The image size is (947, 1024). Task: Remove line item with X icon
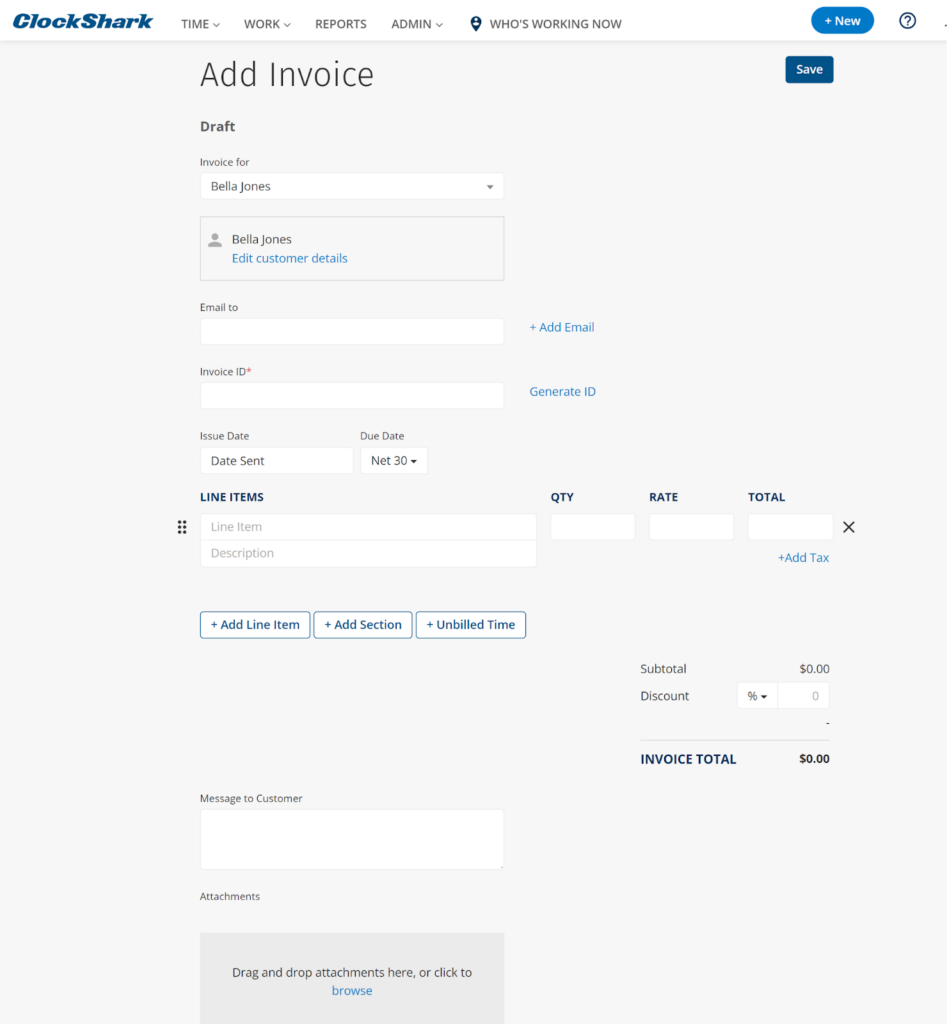pos(848,527)
